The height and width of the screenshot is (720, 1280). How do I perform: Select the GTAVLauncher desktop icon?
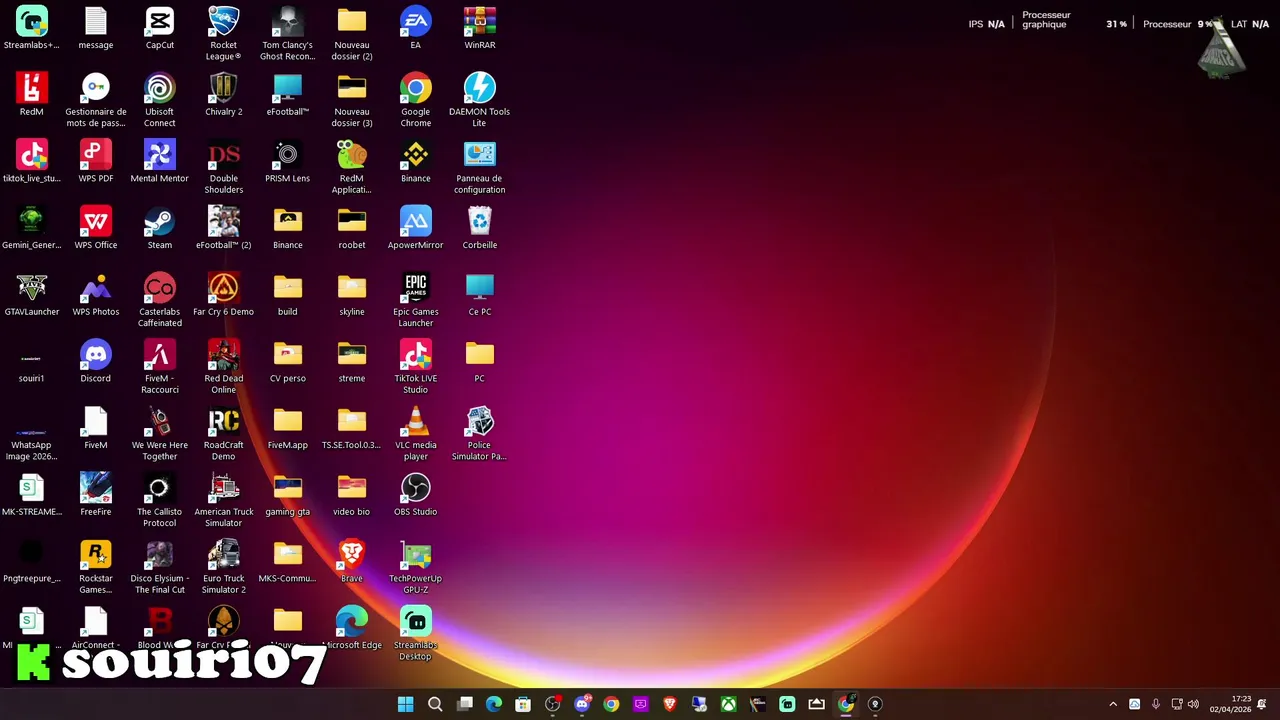tap(31, 294)
